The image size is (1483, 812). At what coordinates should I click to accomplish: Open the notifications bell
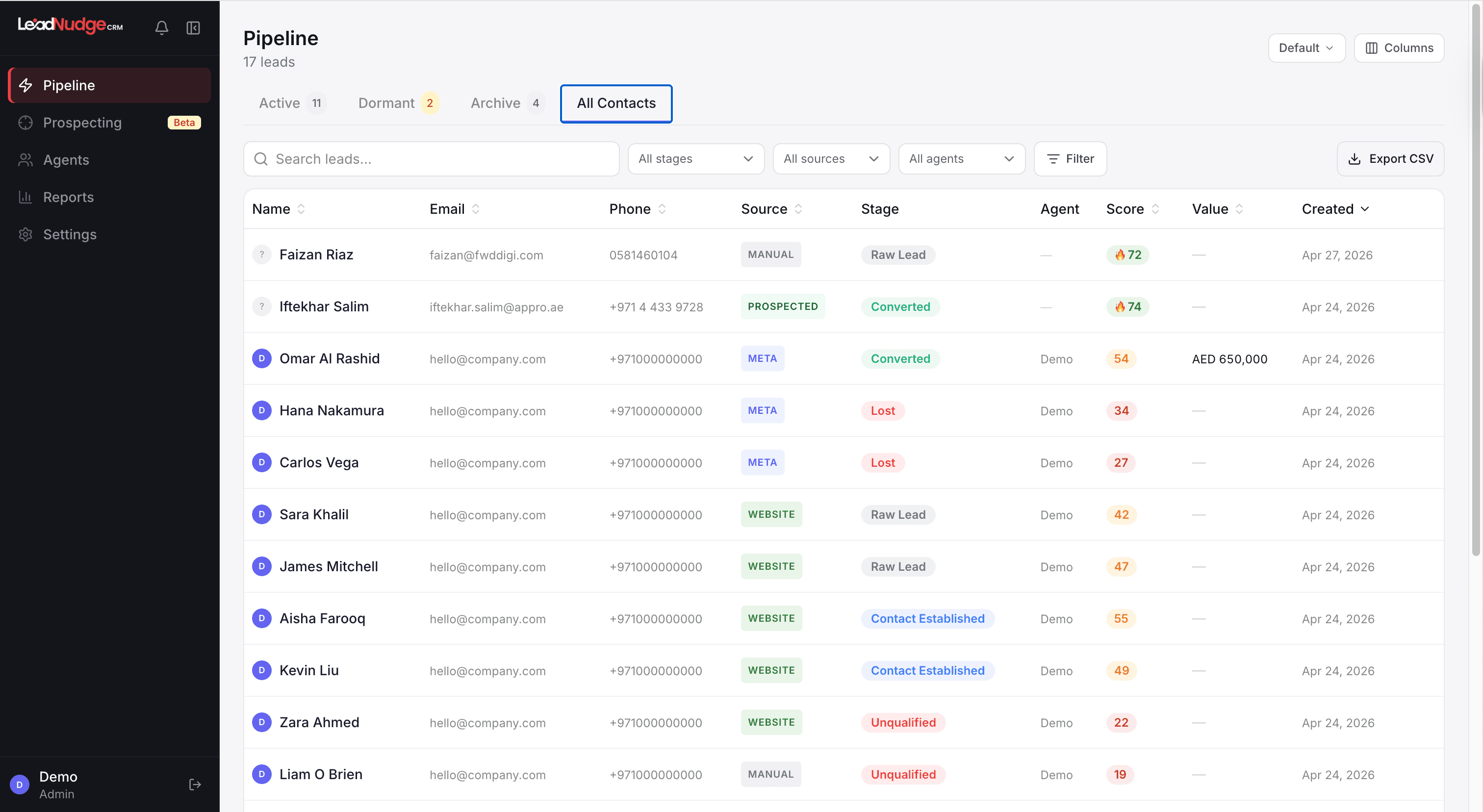pyautogui.click(x=162, y=27)
